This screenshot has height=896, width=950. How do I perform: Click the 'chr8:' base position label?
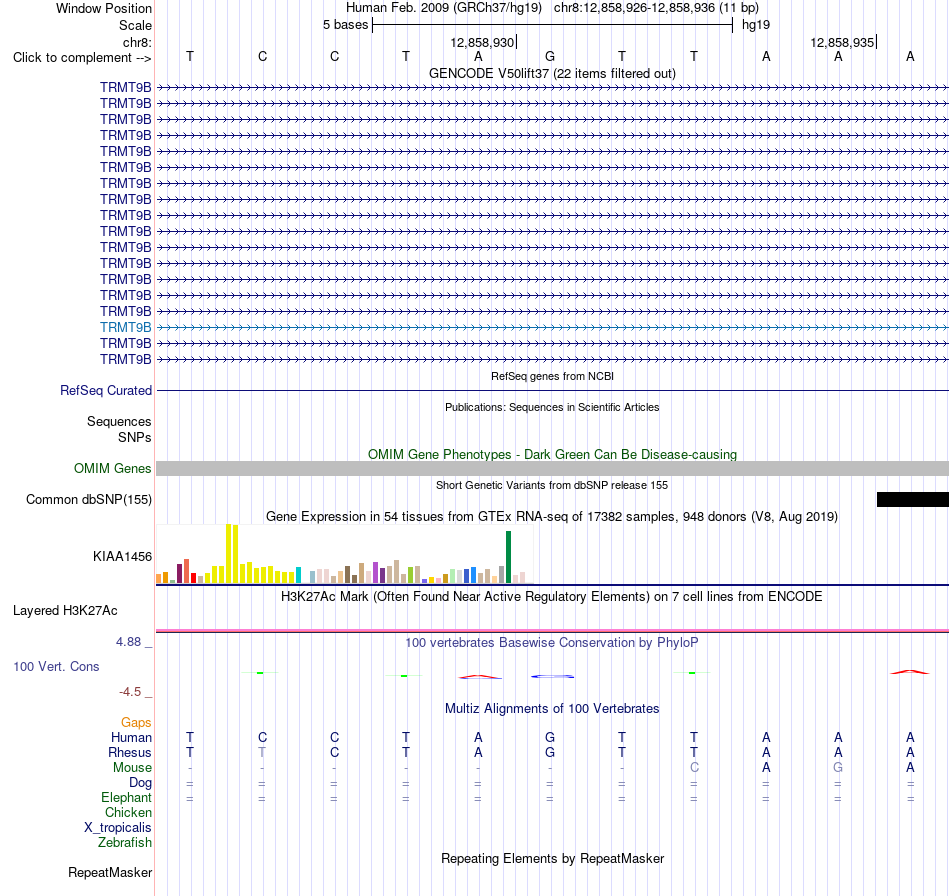click(137, 42)
